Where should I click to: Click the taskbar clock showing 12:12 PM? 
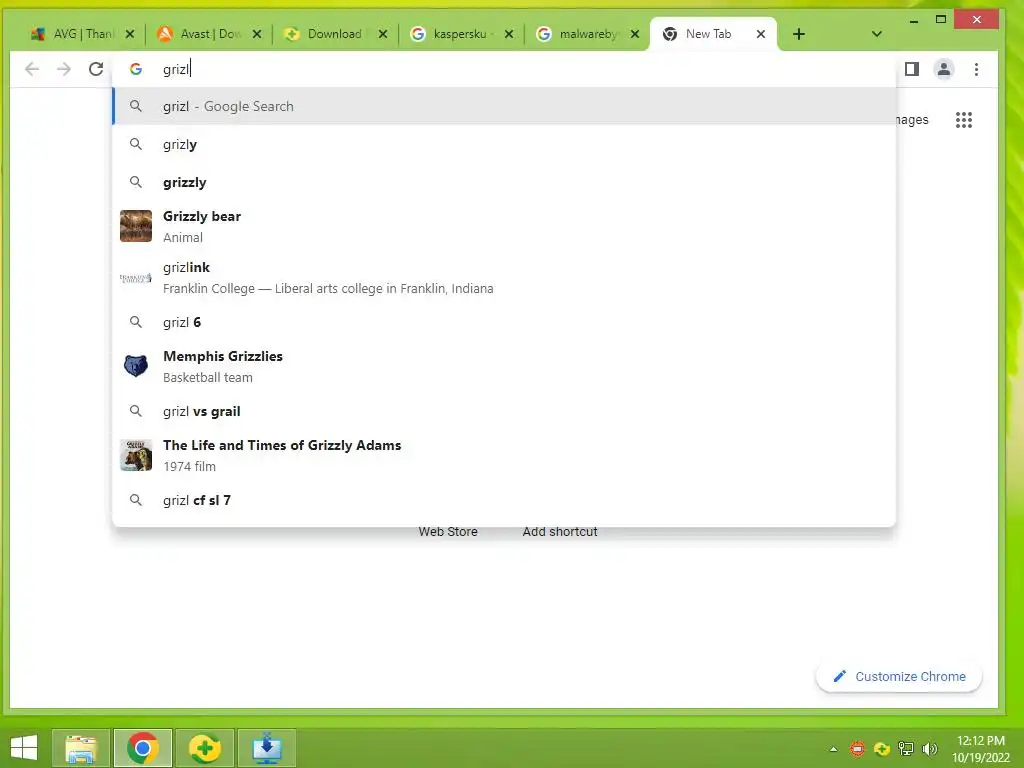(980, 749)
